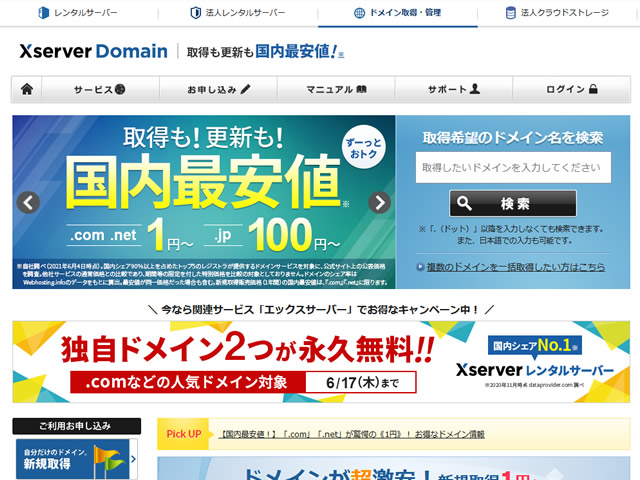This screenshot has width=640, height=480.
Task: Click the home icon in navigation bar
Action: click(27, 89)
